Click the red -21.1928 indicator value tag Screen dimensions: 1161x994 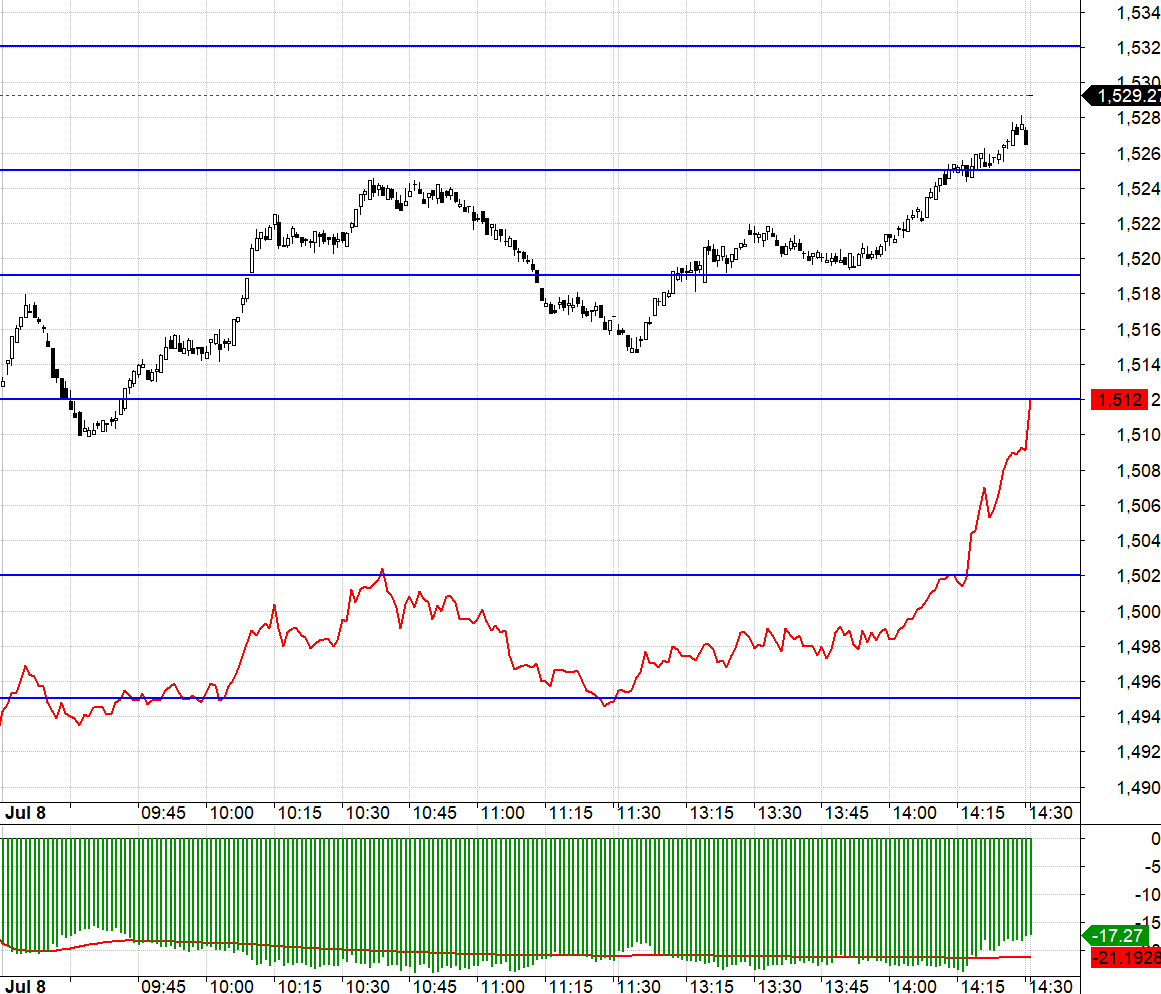coord(1126,958)
